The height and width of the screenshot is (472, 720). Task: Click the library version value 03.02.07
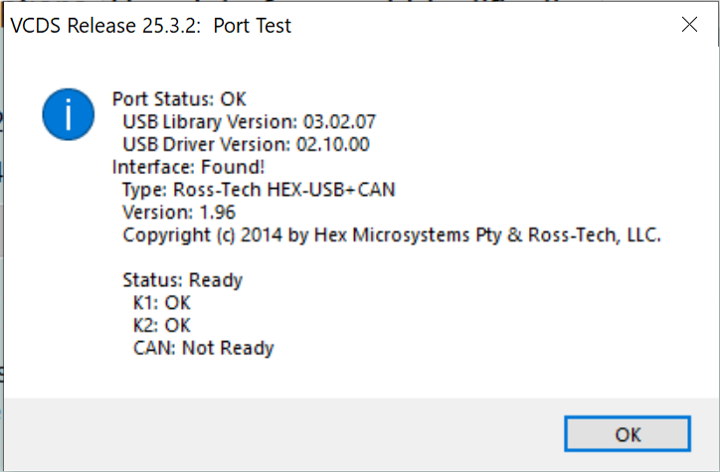click(339, 122)
